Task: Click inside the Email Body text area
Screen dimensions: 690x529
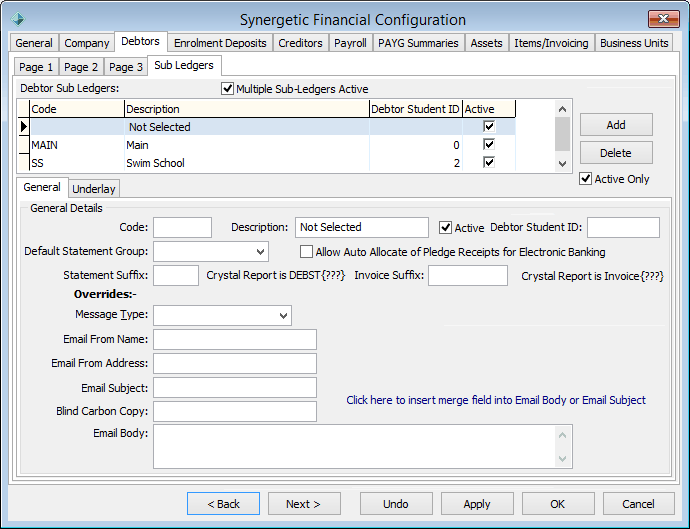Action: click(x=354, y=446)
